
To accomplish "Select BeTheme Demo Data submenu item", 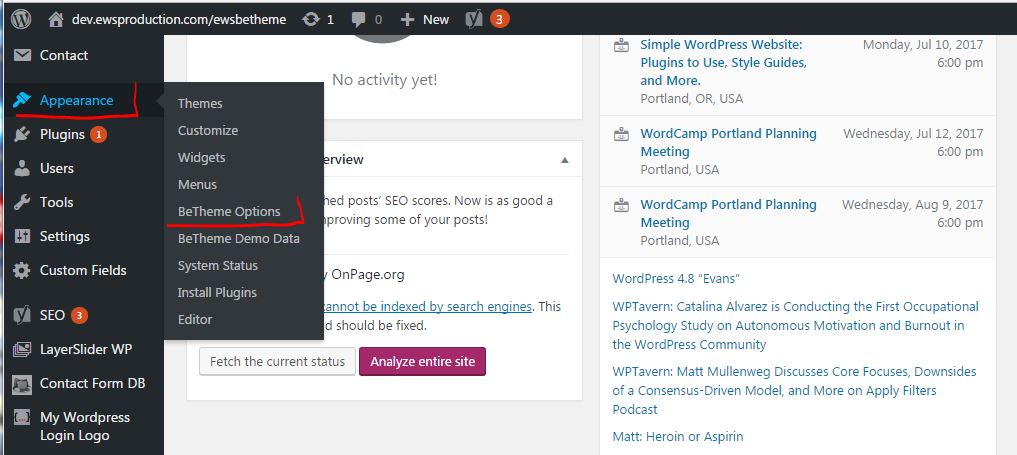I will [x=239, y=239].
